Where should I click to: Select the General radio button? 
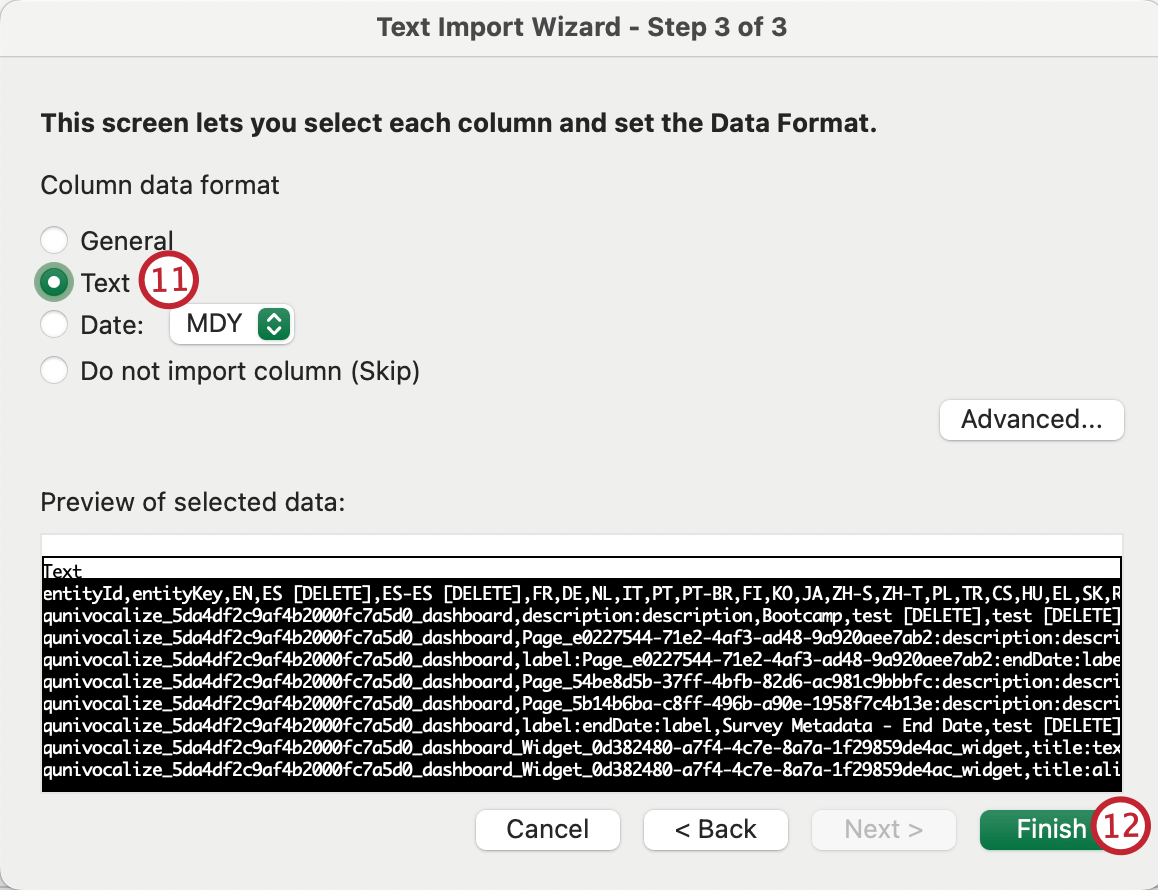[54, 240]
